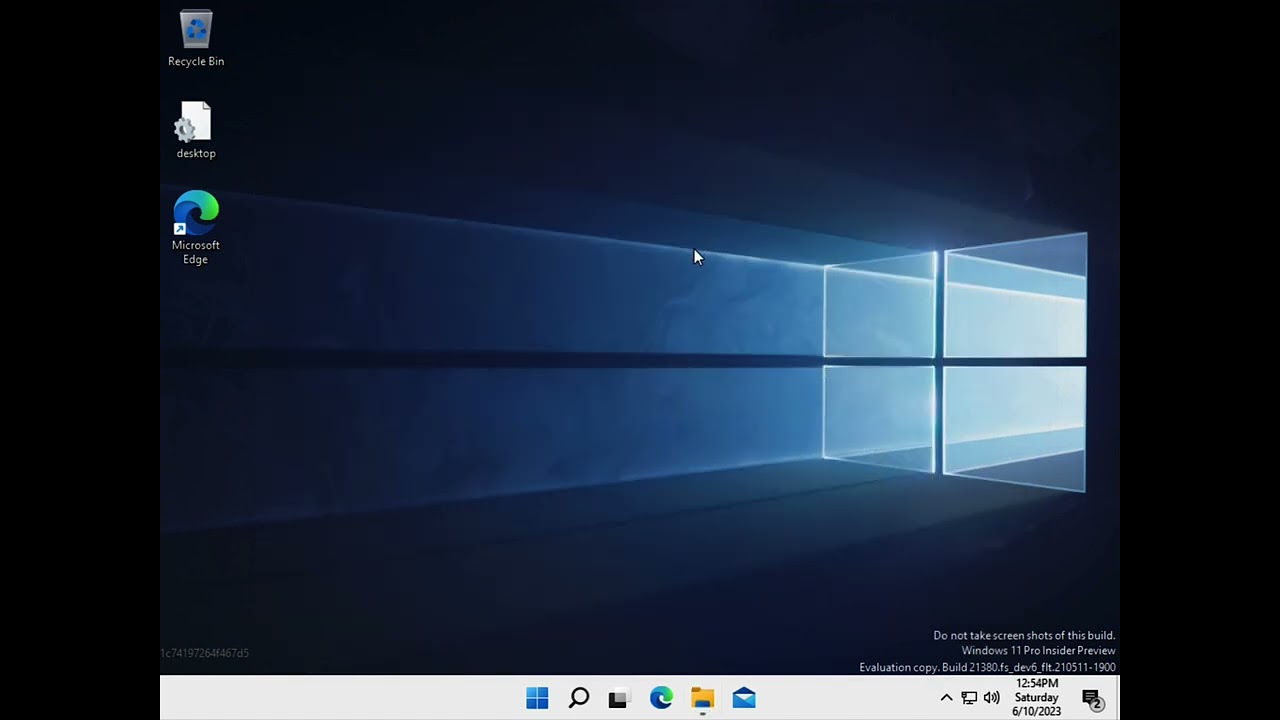Viewport: 1280px width, 720px height.
Task: Open File Explorer from the taskbar
Action: [702, 698]
